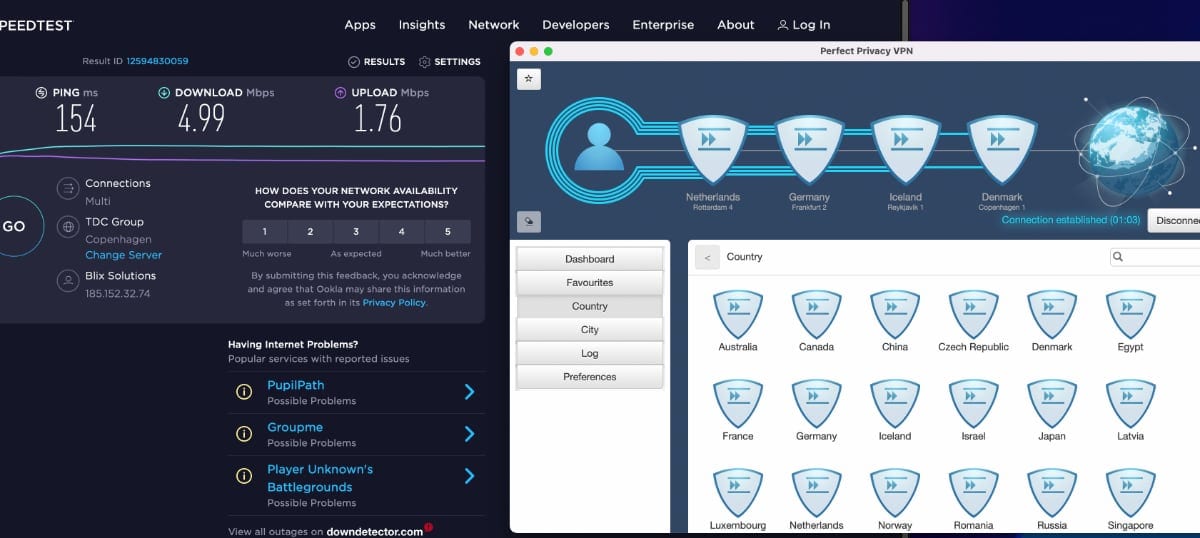Image resolution: width=1200 pixels, height=538 pixels.
Task: Click the Denmark Copenhagen 1 hop shield
Action: 1001,149
